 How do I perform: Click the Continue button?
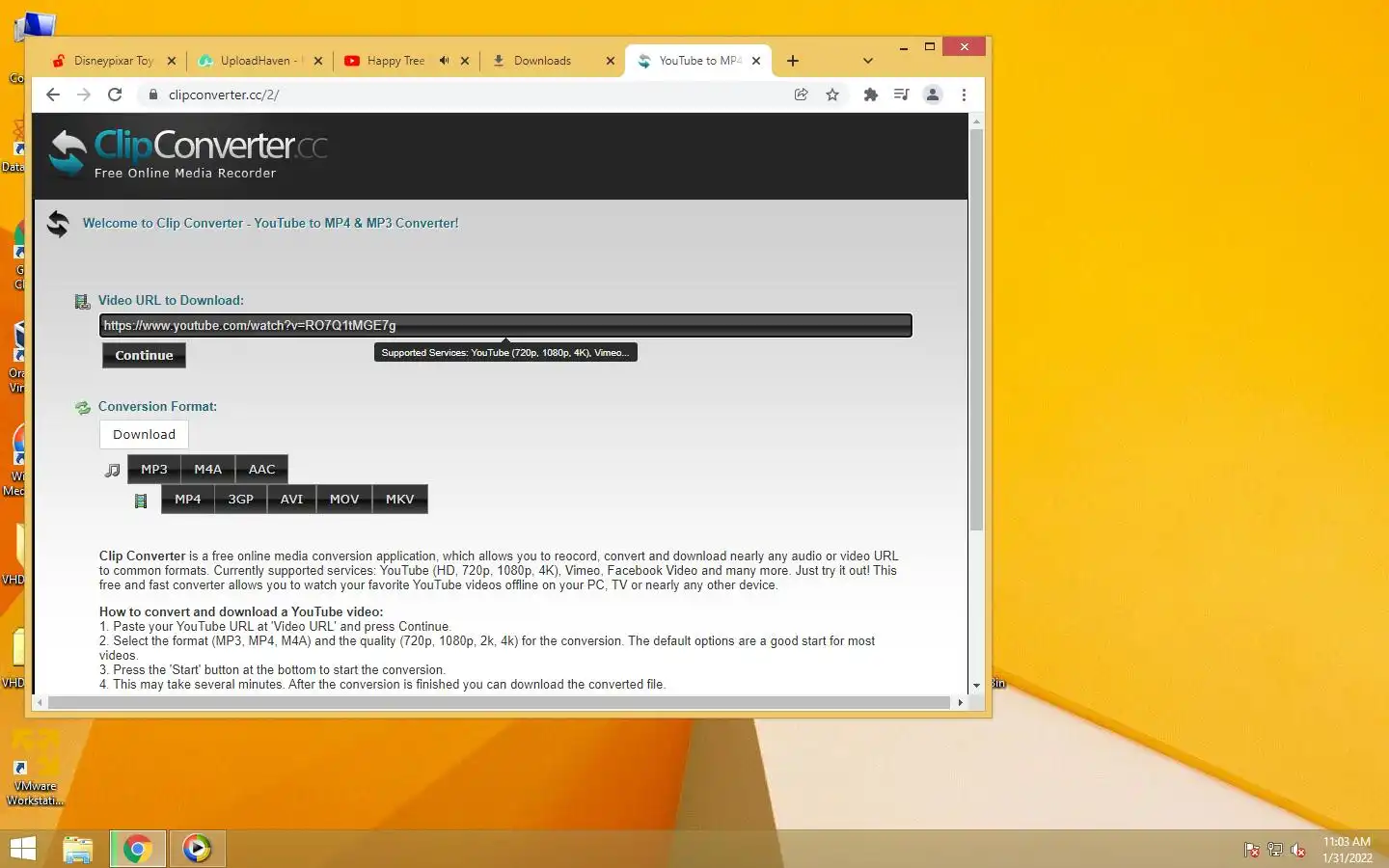pyautogui.click(x=144, y=355)
